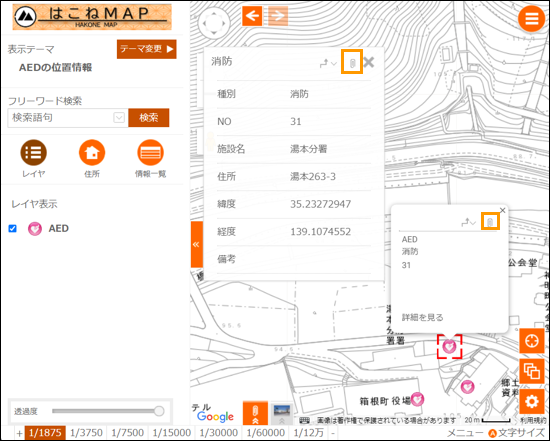Click the attachment clip icon in 消防 panel

352,62
